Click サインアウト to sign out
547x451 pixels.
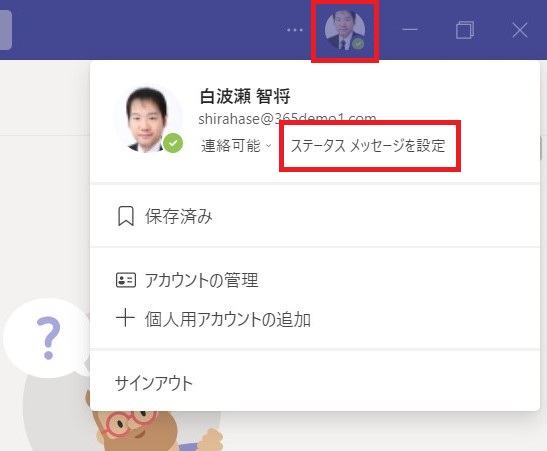pyautogui.click(x=154, y=383)
